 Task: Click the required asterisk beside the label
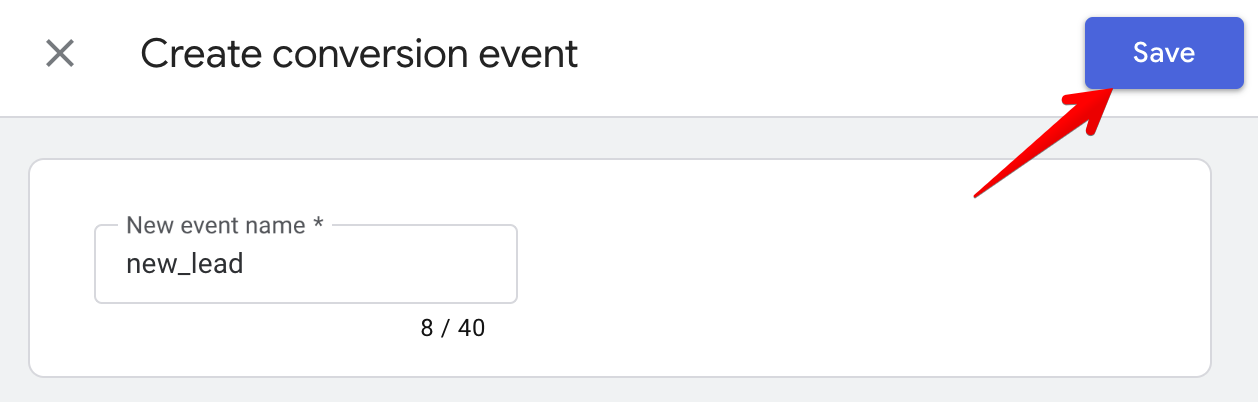318,226
